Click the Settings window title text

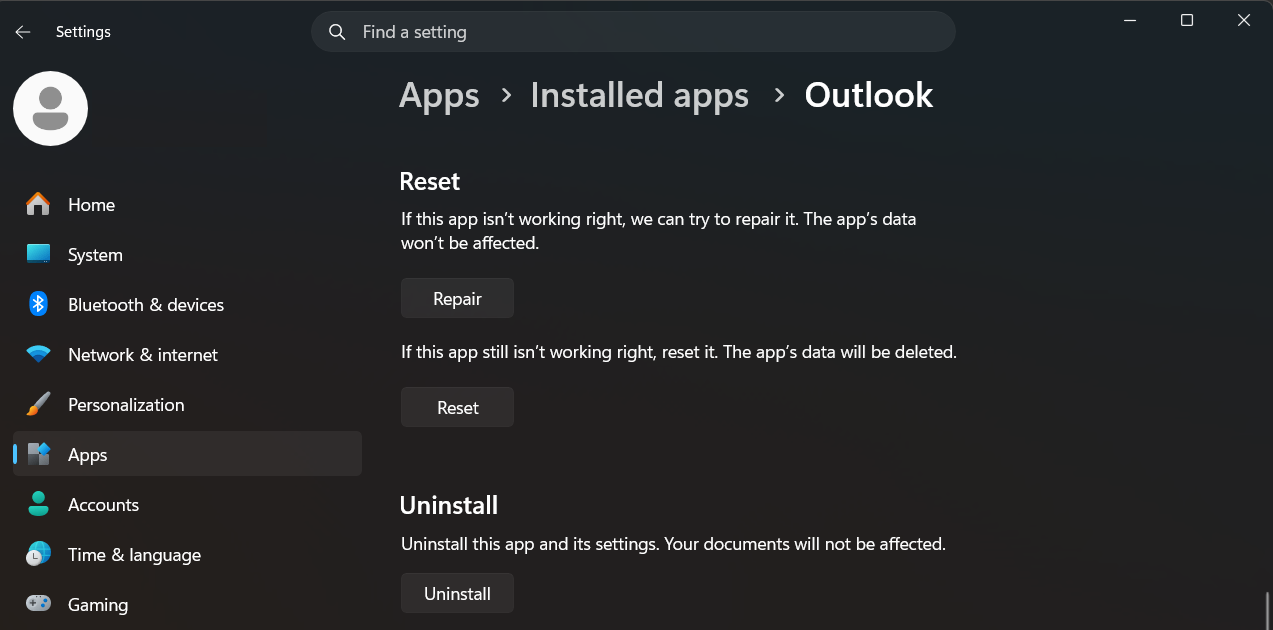click(83, 32)
